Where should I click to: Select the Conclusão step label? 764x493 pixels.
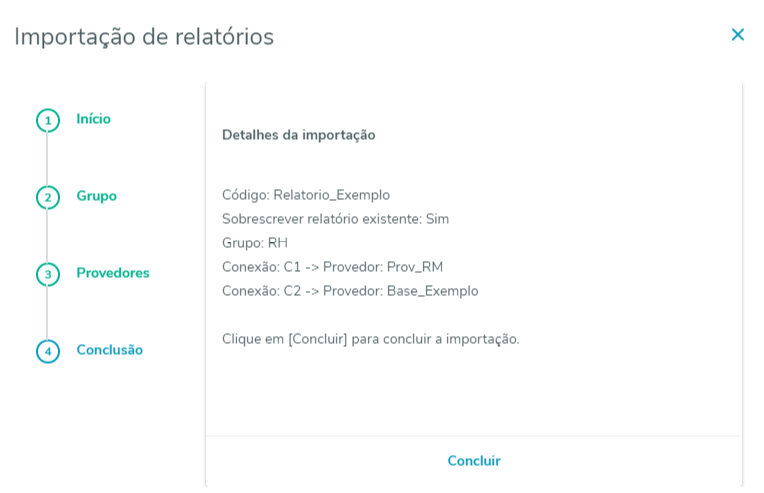pos(109,350)
